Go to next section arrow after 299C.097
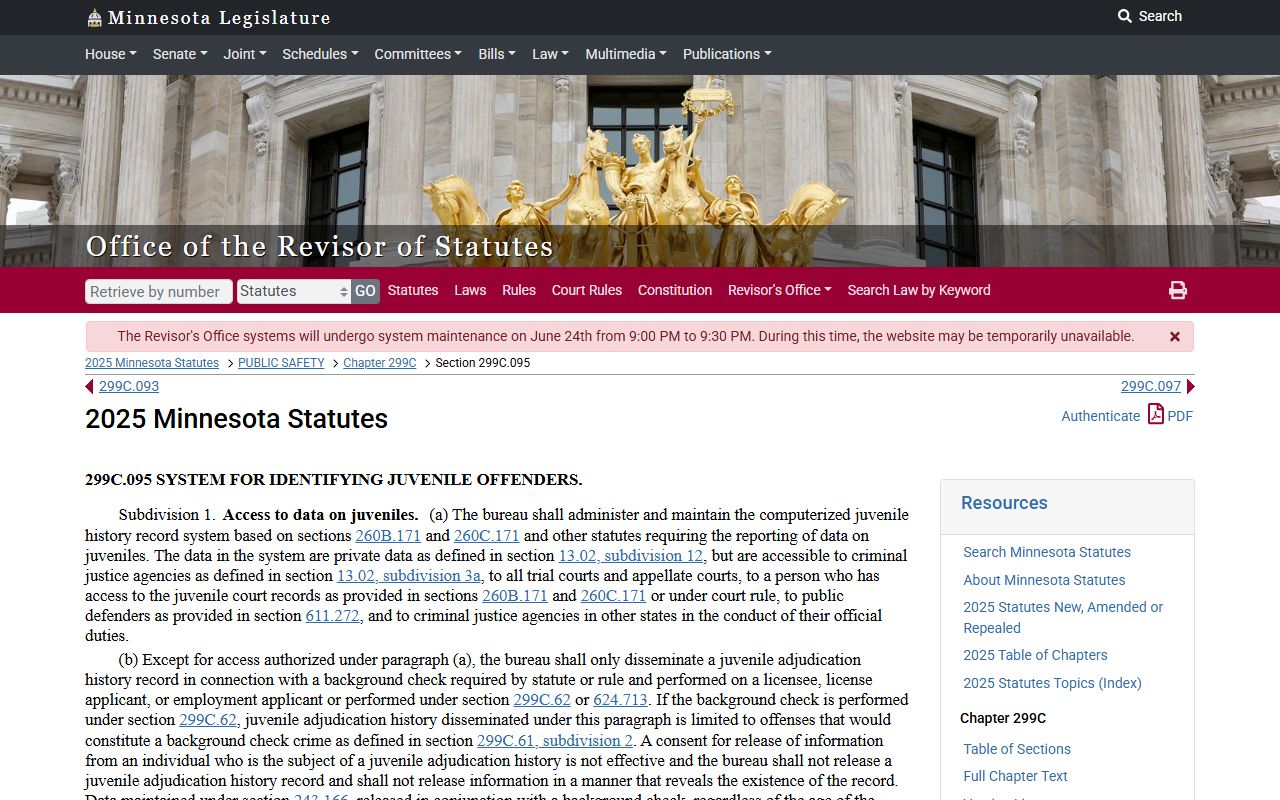The width and height of the screenshot is (1280, 800). [1190, 387]
